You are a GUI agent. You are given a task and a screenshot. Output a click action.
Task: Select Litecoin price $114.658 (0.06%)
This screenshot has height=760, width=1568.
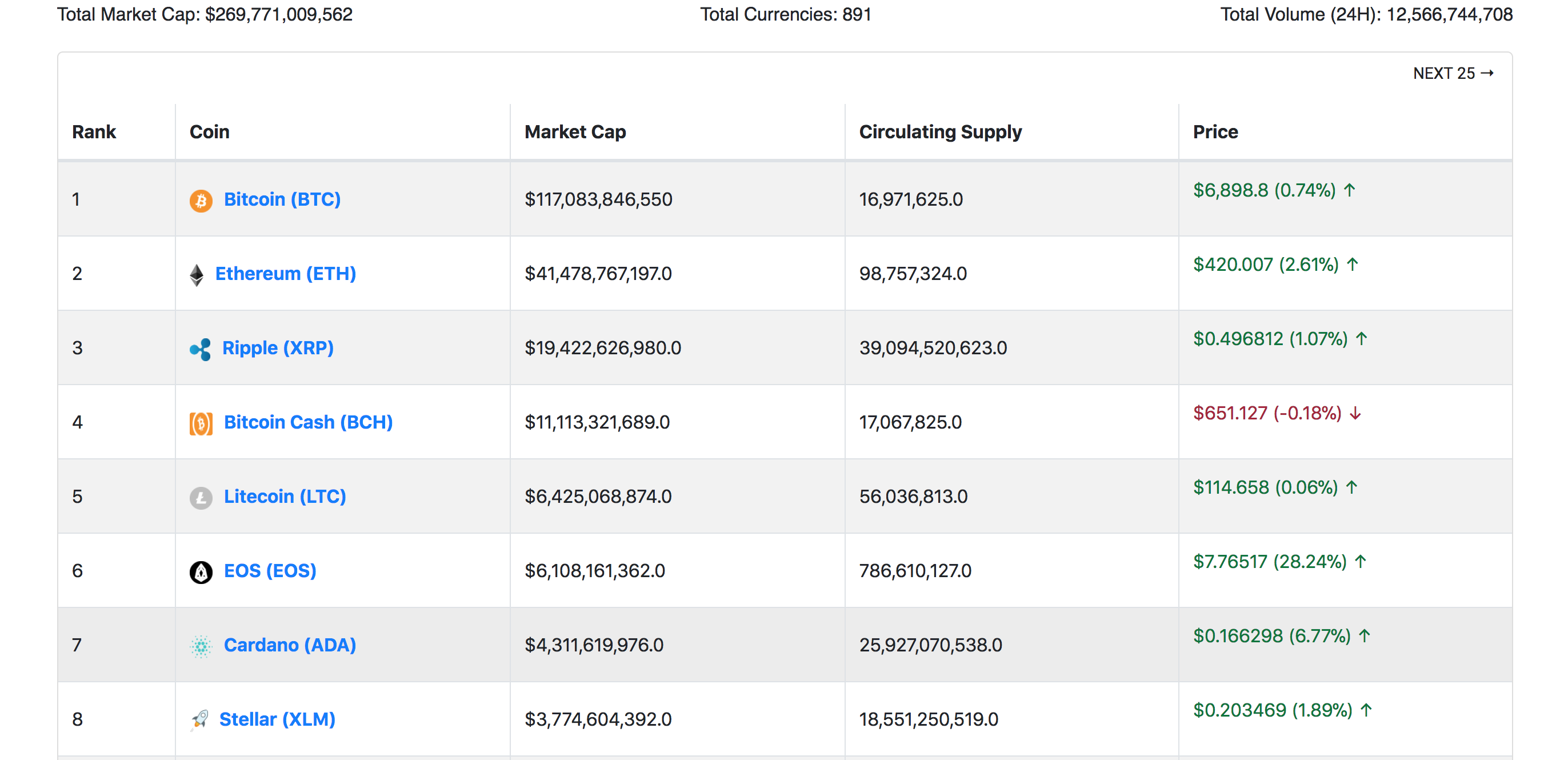pyautogui.click(x=1266, y=487)
